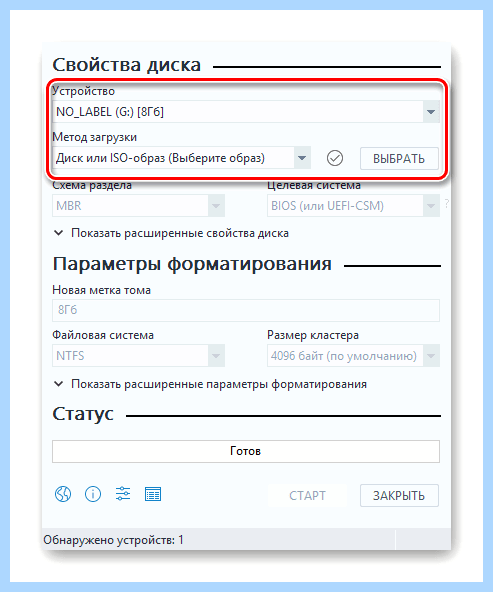Image resolution: width=493 pixels, height=592 pixels.
Task: Click the Готов status progress bar
Action: coord(246,451)
